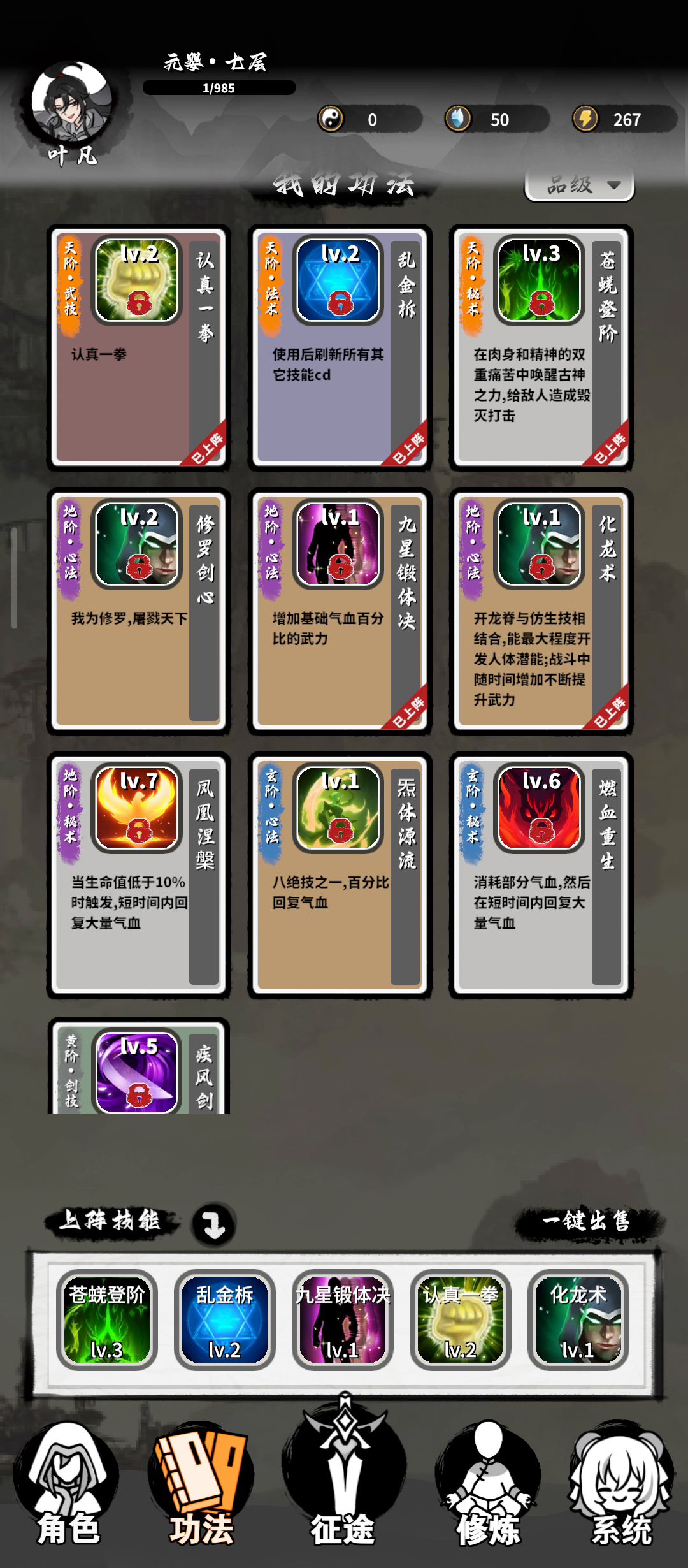688x1568 pixels.
Task: Tap the 疾风剑 purple sword skill icon
Action: pyautogui.click(x=137, y=1072)
